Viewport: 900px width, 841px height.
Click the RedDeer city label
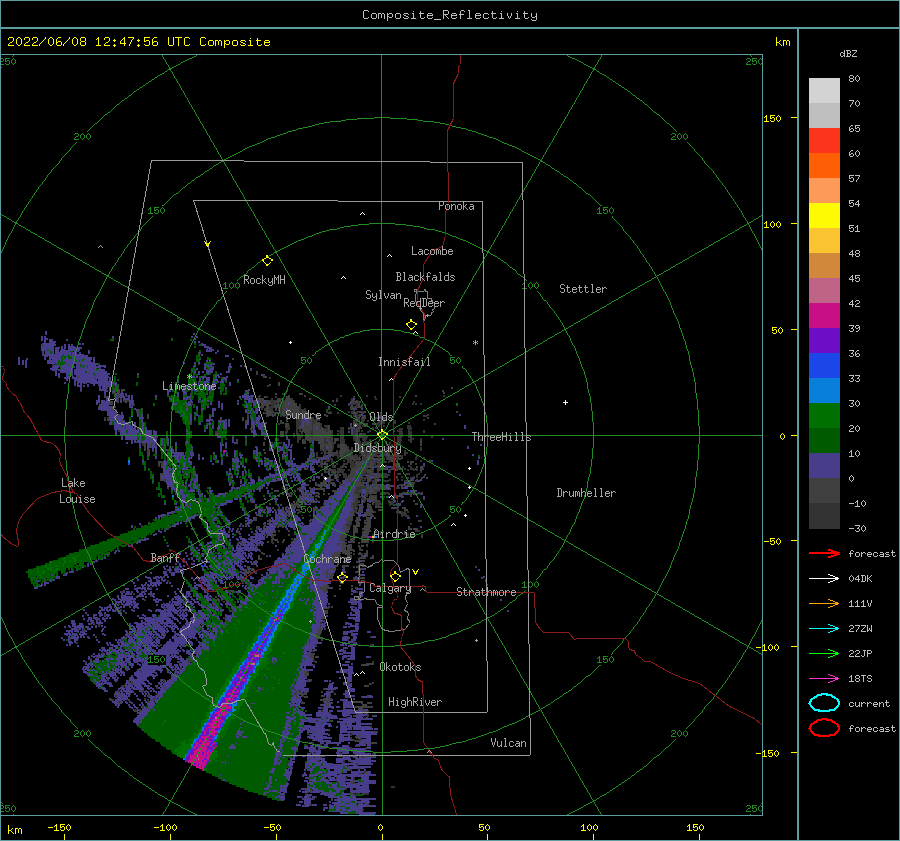pos(424,303)
